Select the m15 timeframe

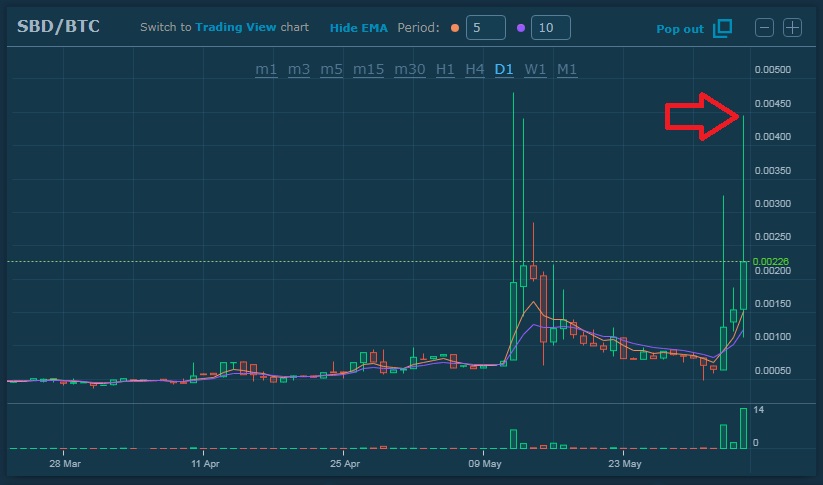368,69
